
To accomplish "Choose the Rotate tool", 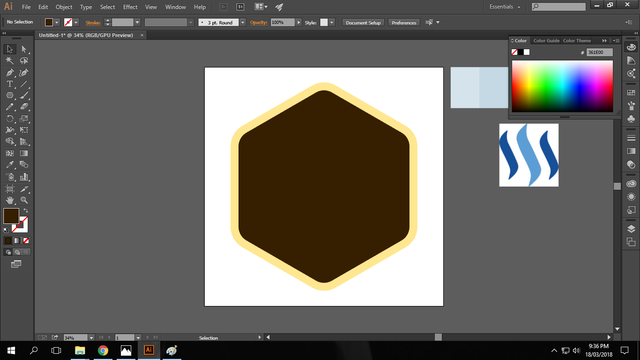I will coord(9,119).
